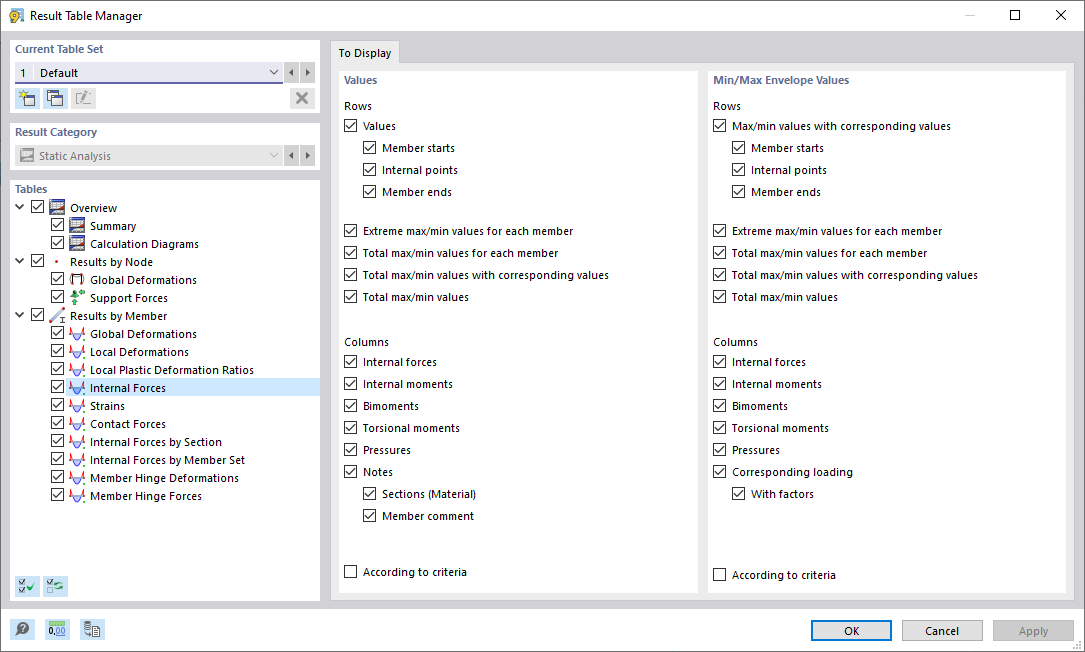This screenshot has width=1085, height=652.
Task: Open the rename table set tool
Action: pos(83,97)
